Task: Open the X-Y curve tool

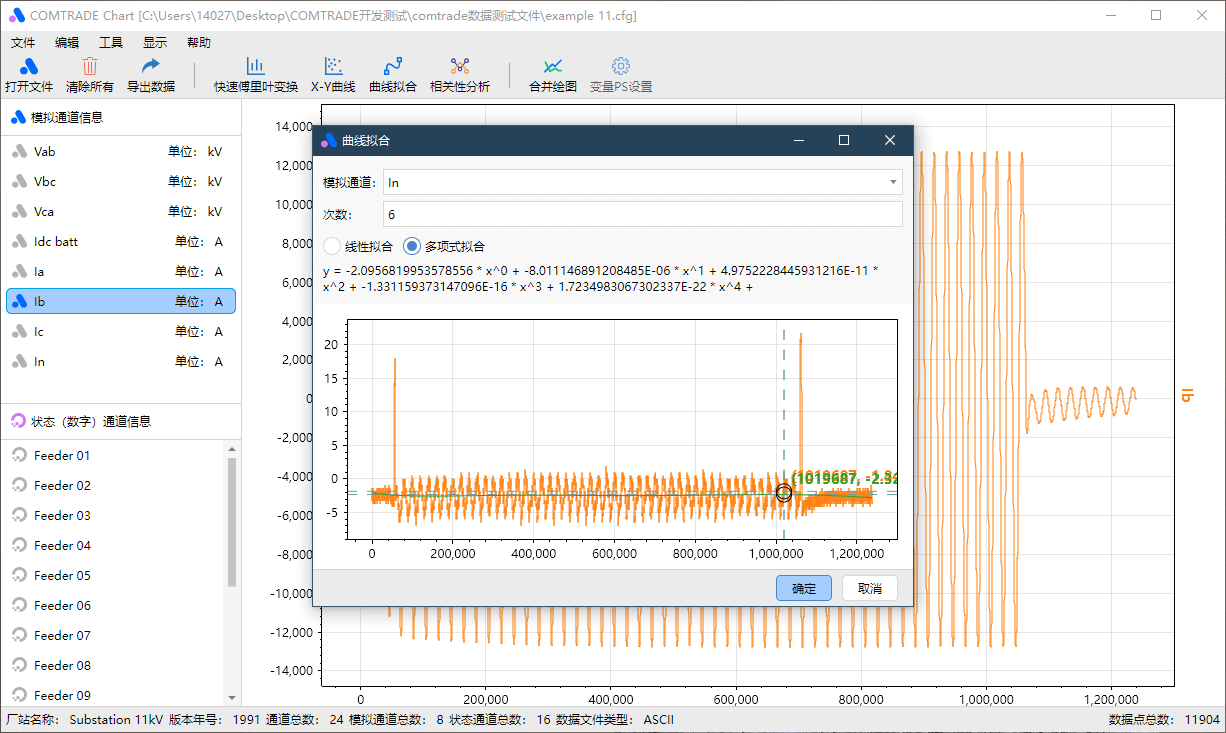Action: pos(333,67)
